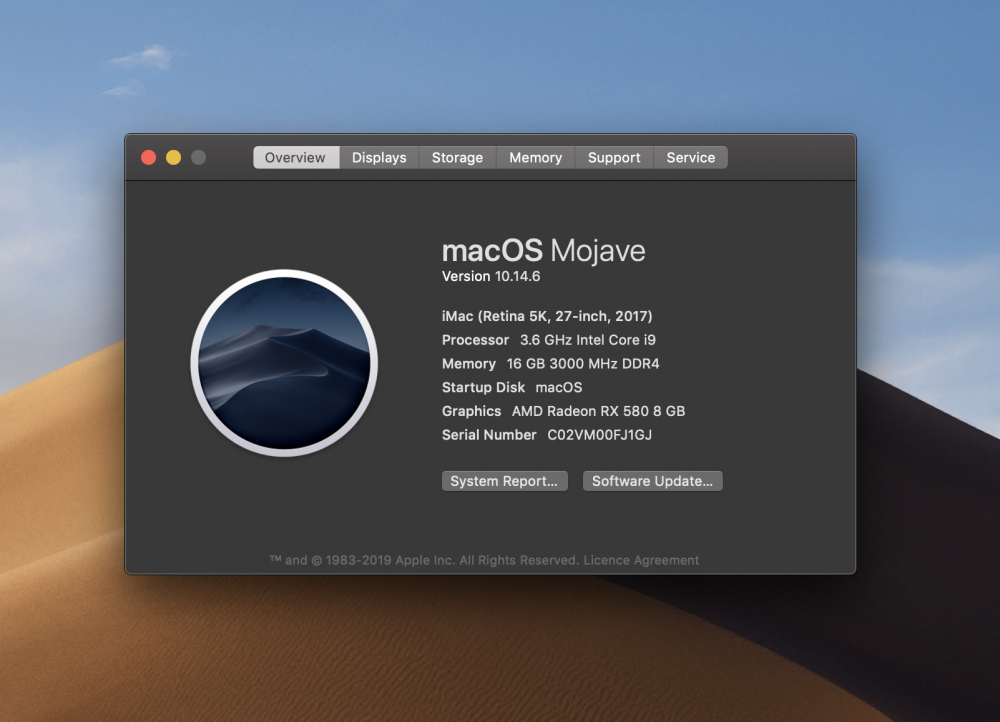Minimize window with the yellow button
Viewport: 1000px width, 722px height.
click(x=173, y=158)
